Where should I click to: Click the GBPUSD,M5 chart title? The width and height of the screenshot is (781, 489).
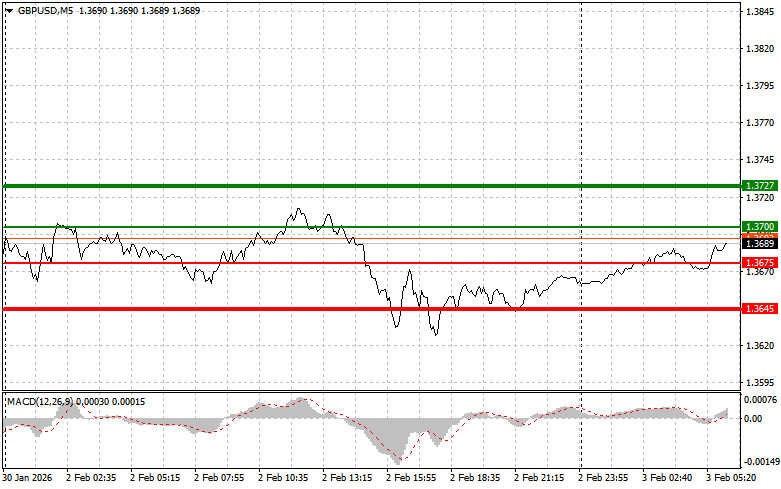click(45, 10)
